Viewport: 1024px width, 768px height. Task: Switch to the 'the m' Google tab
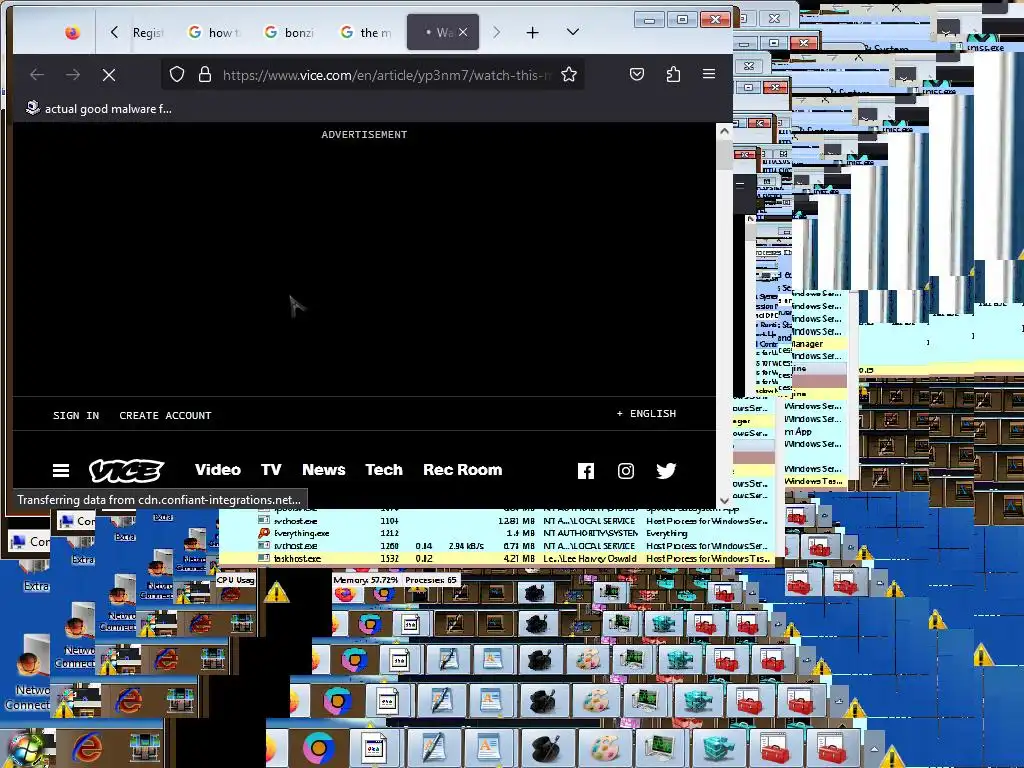(x=366, y=32)
